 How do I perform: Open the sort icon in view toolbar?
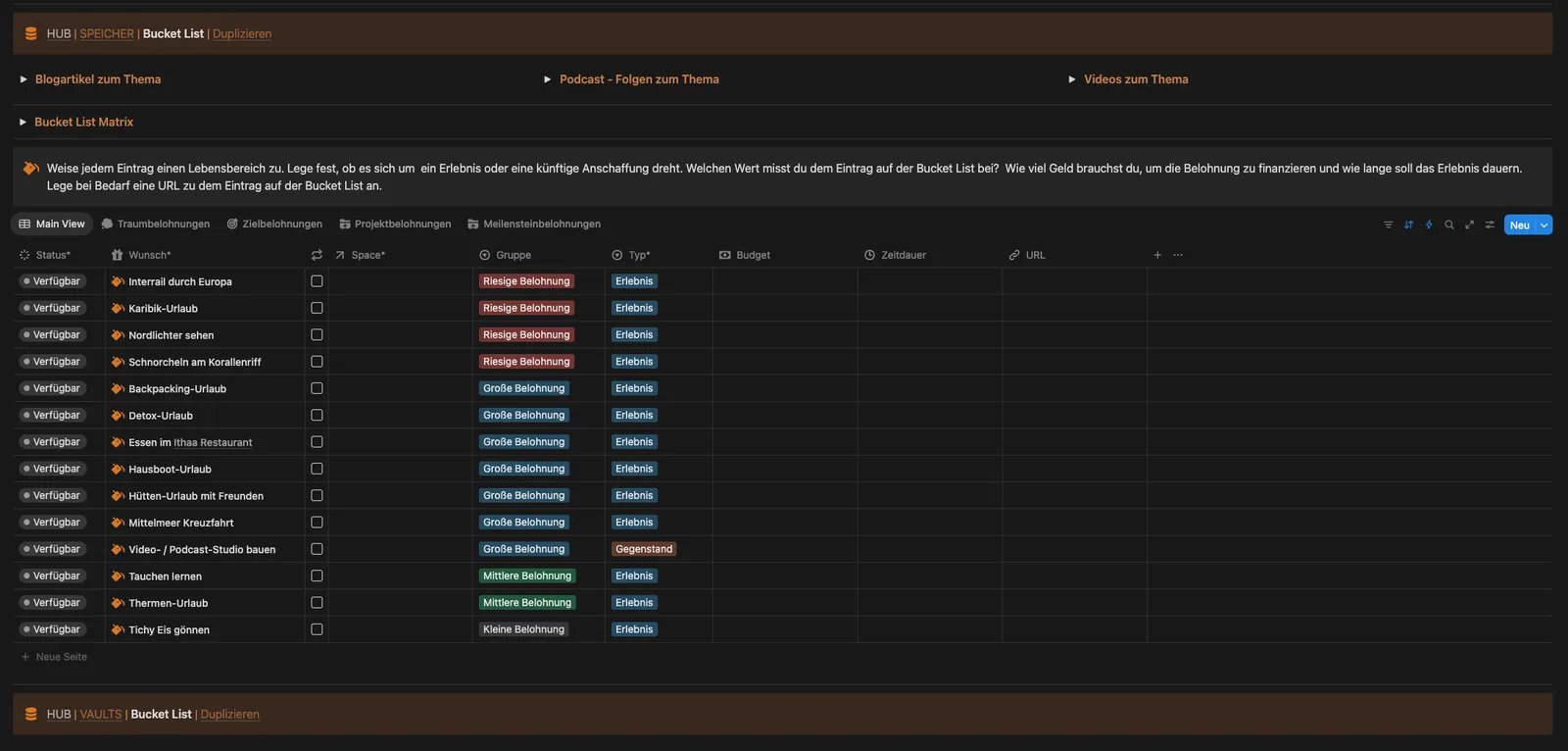[1408, 225]
